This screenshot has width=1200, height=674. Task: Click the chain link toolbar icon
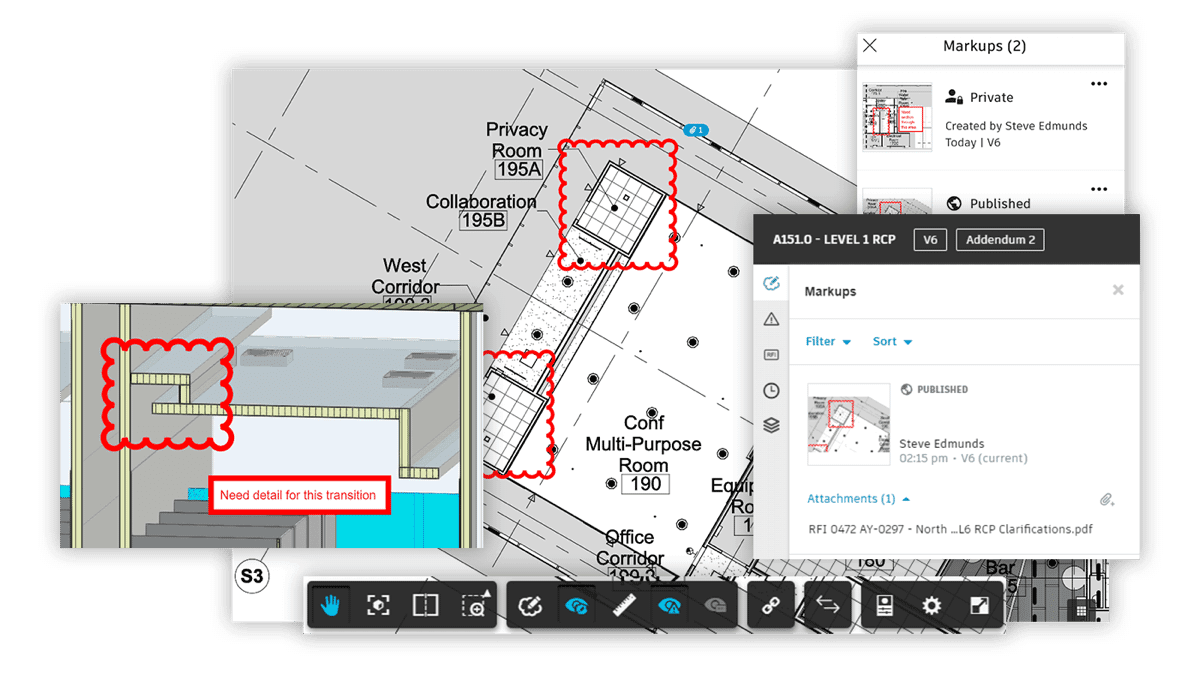(x=770, y=606)
